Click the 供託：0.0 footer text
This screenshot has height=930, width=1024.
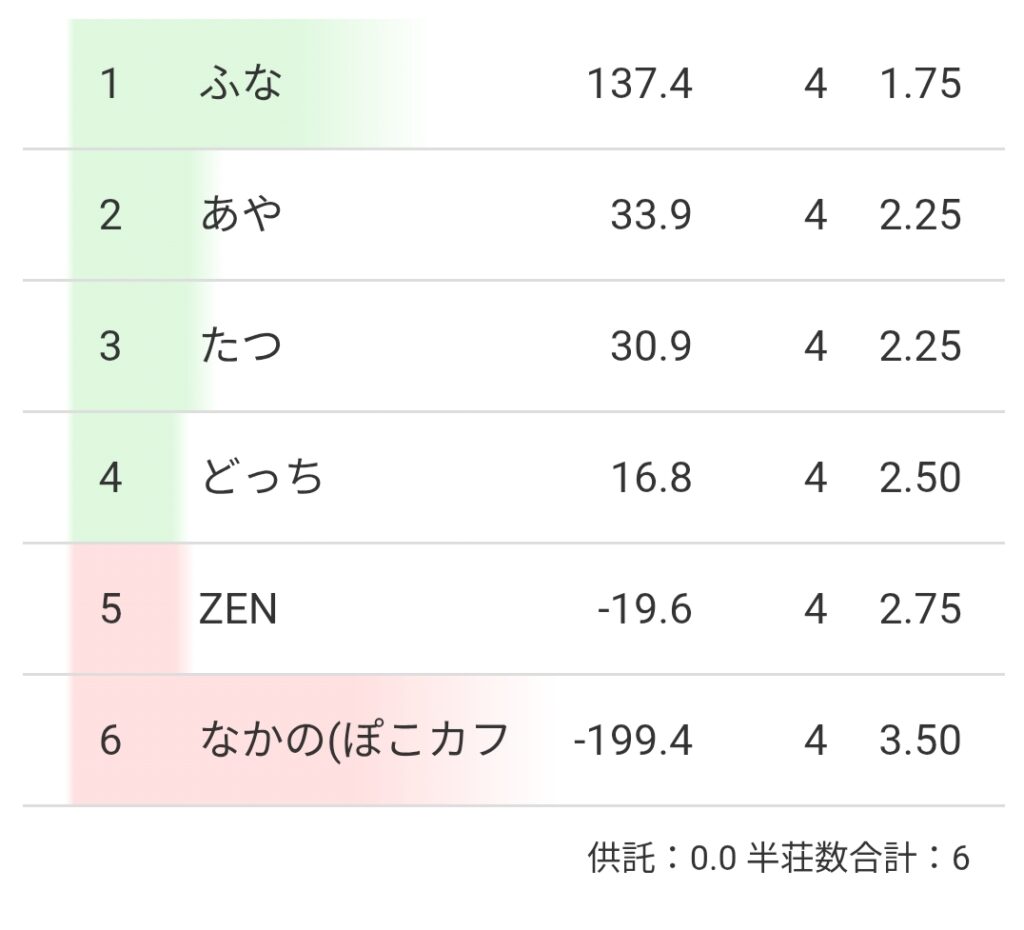(662, 858)
